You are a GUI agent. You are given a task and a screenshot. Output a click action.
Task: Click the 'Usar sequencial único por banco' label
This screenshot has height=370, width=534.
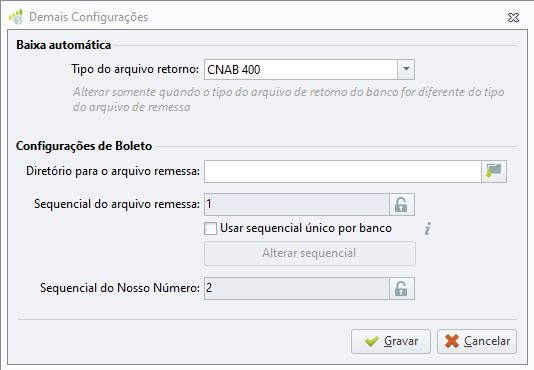pos(306,228)
